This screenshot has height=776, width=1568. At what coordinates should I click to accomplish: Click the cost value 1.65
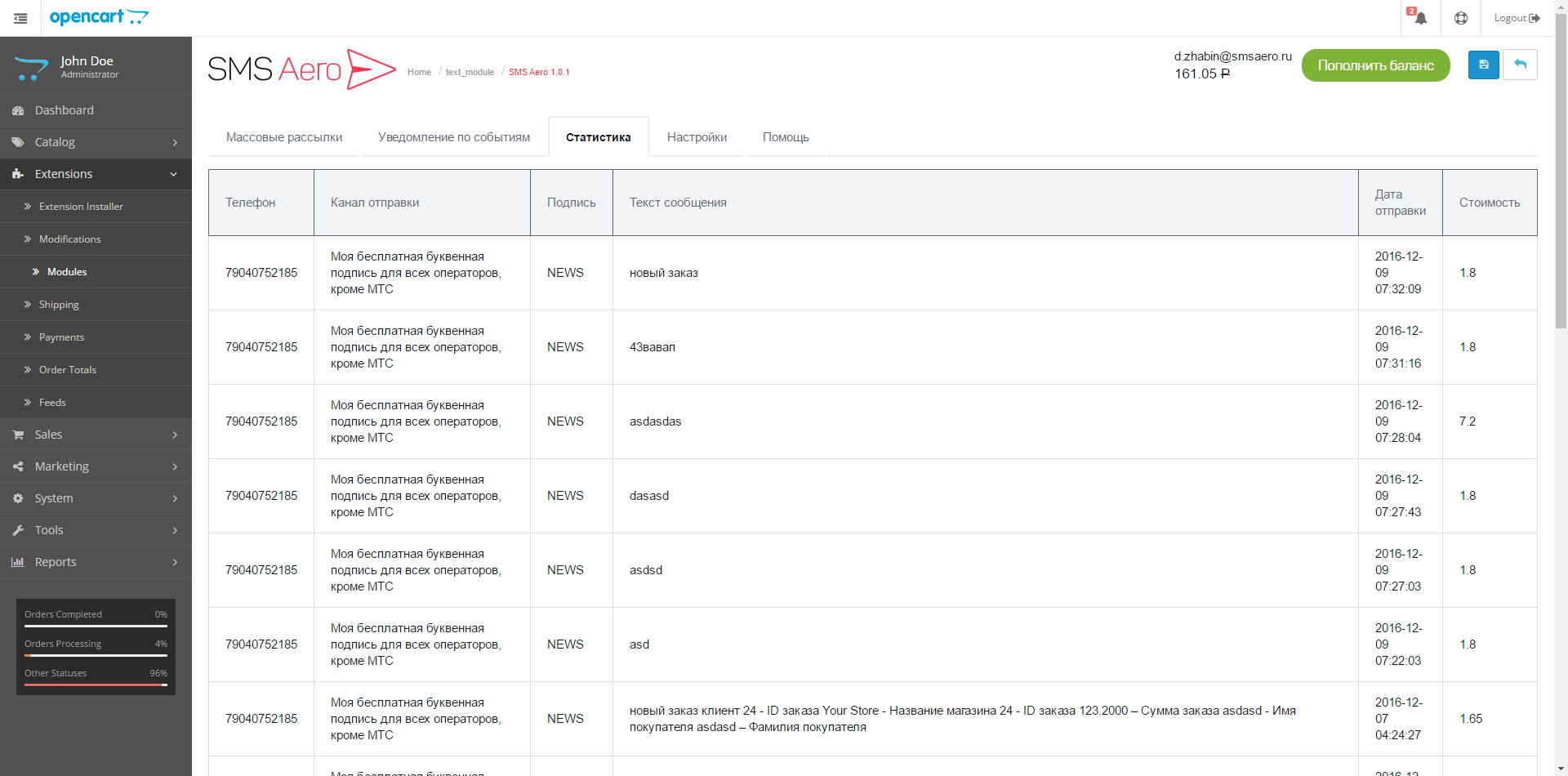point(1471,719)
